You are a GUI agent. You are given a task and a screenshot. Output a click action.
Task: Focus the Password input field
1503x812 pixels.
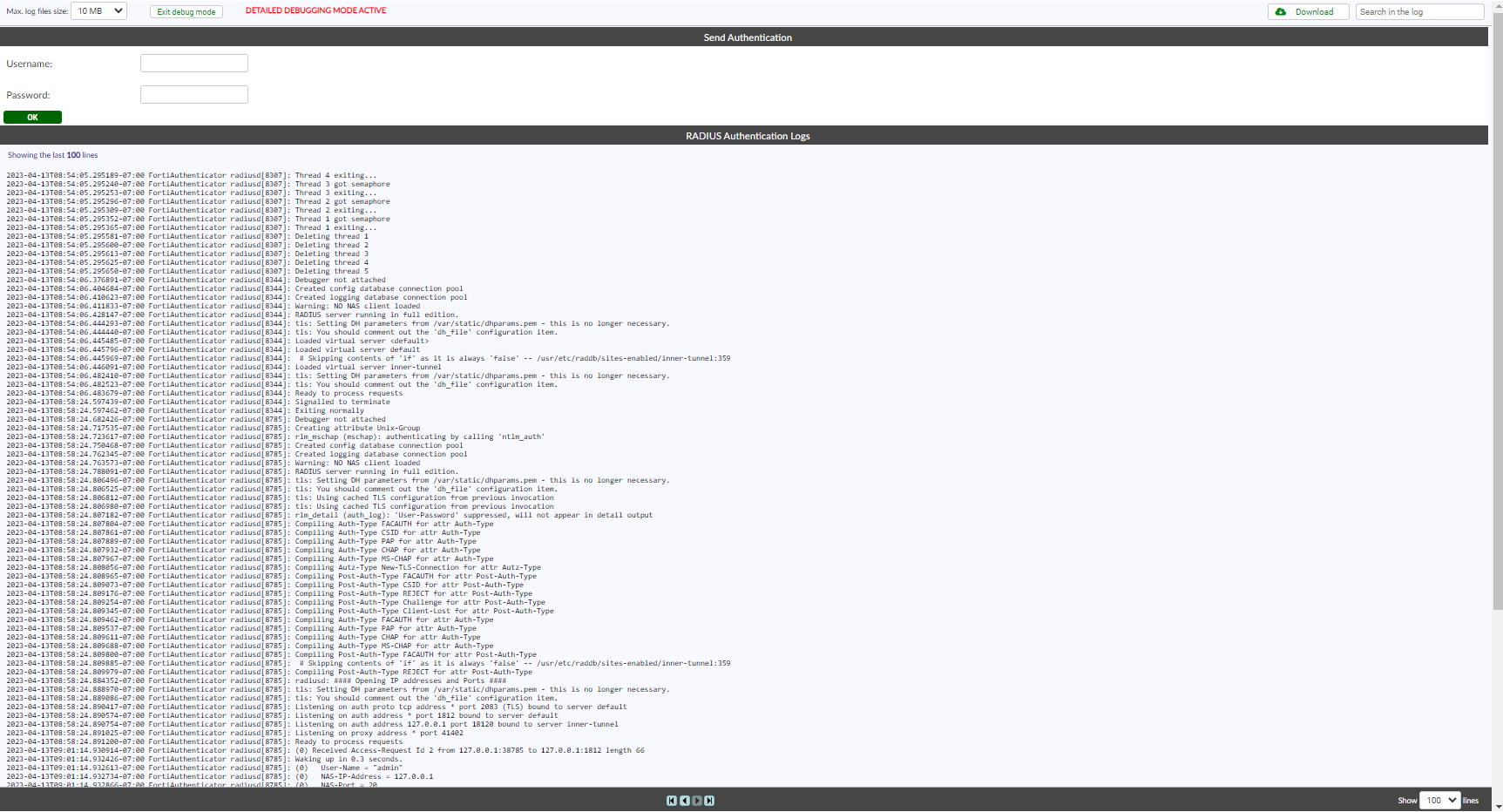tap(193, 94)
